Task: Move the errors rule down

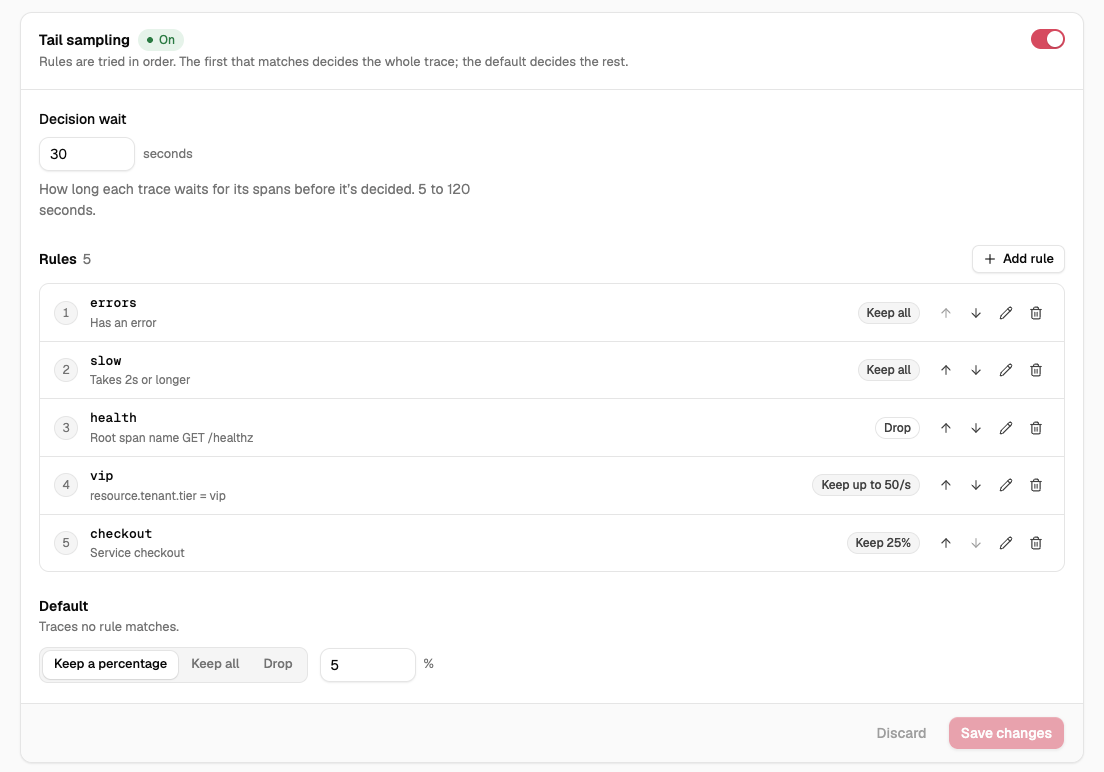Action: point(976,313)
